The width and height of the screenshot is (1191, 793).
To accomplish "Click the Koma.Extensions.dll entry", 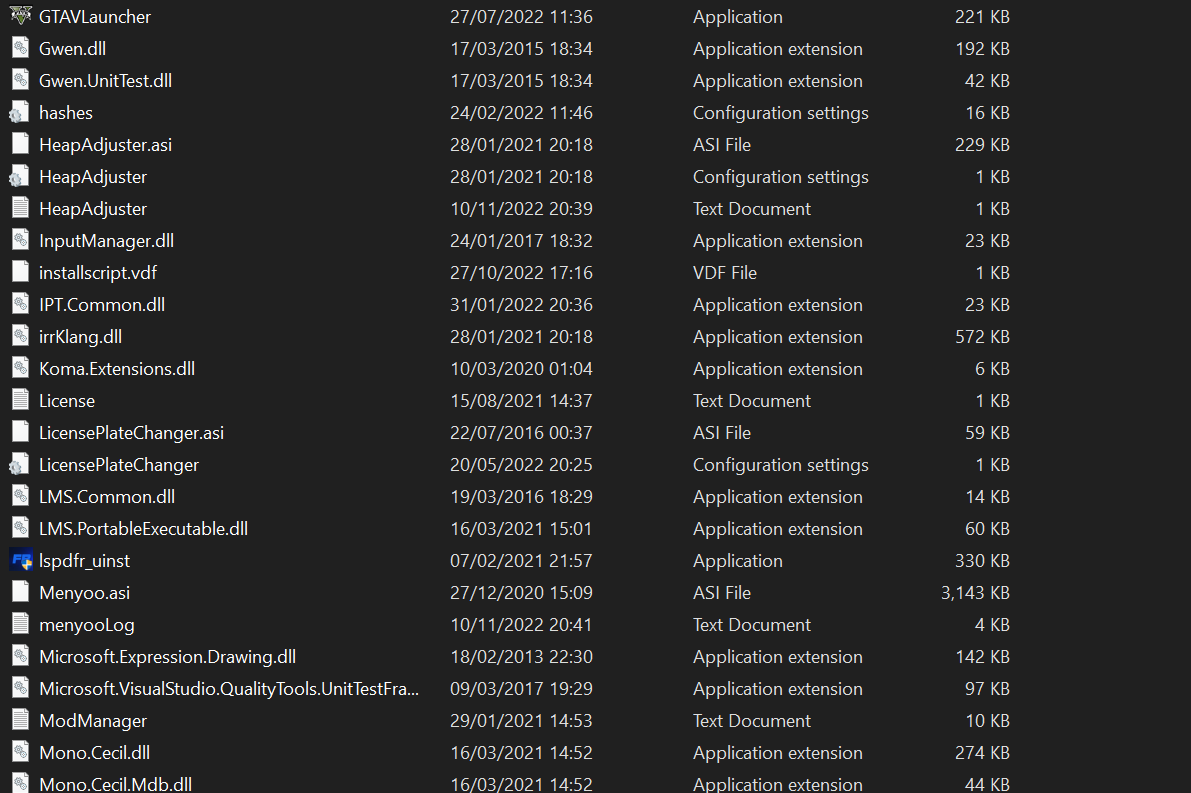I will click(x=117, y=369).
